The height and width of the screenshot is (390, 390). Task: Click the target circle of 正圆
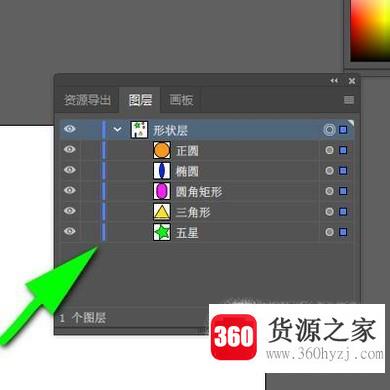329,150
